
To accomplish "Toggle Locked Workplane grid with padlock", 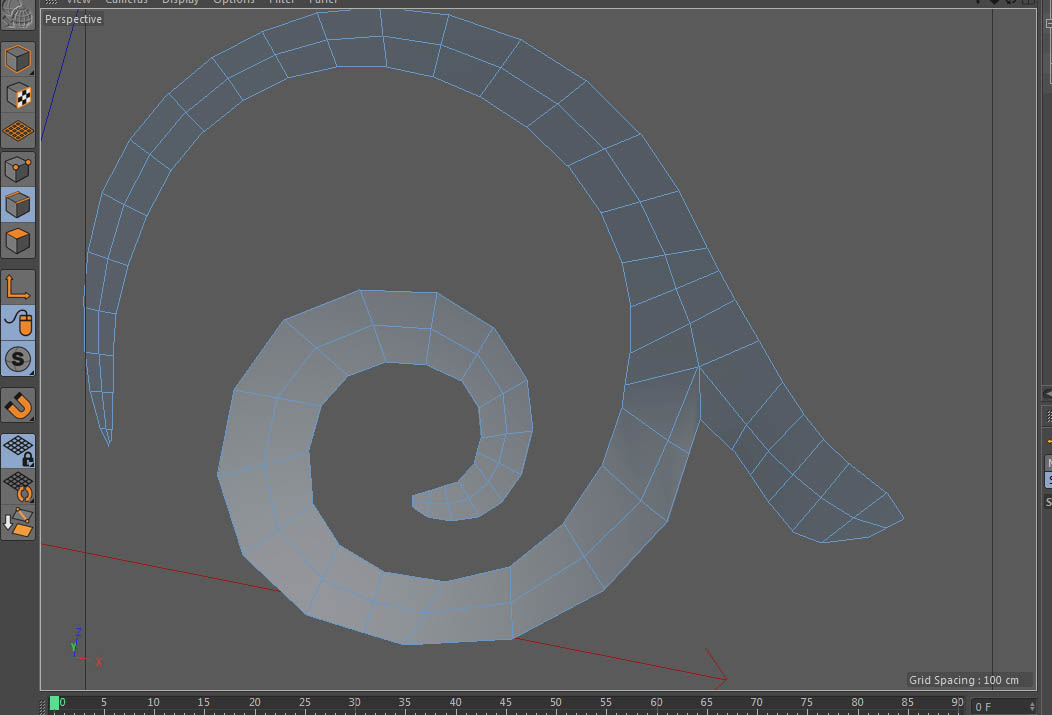I will tap(18, 451).
